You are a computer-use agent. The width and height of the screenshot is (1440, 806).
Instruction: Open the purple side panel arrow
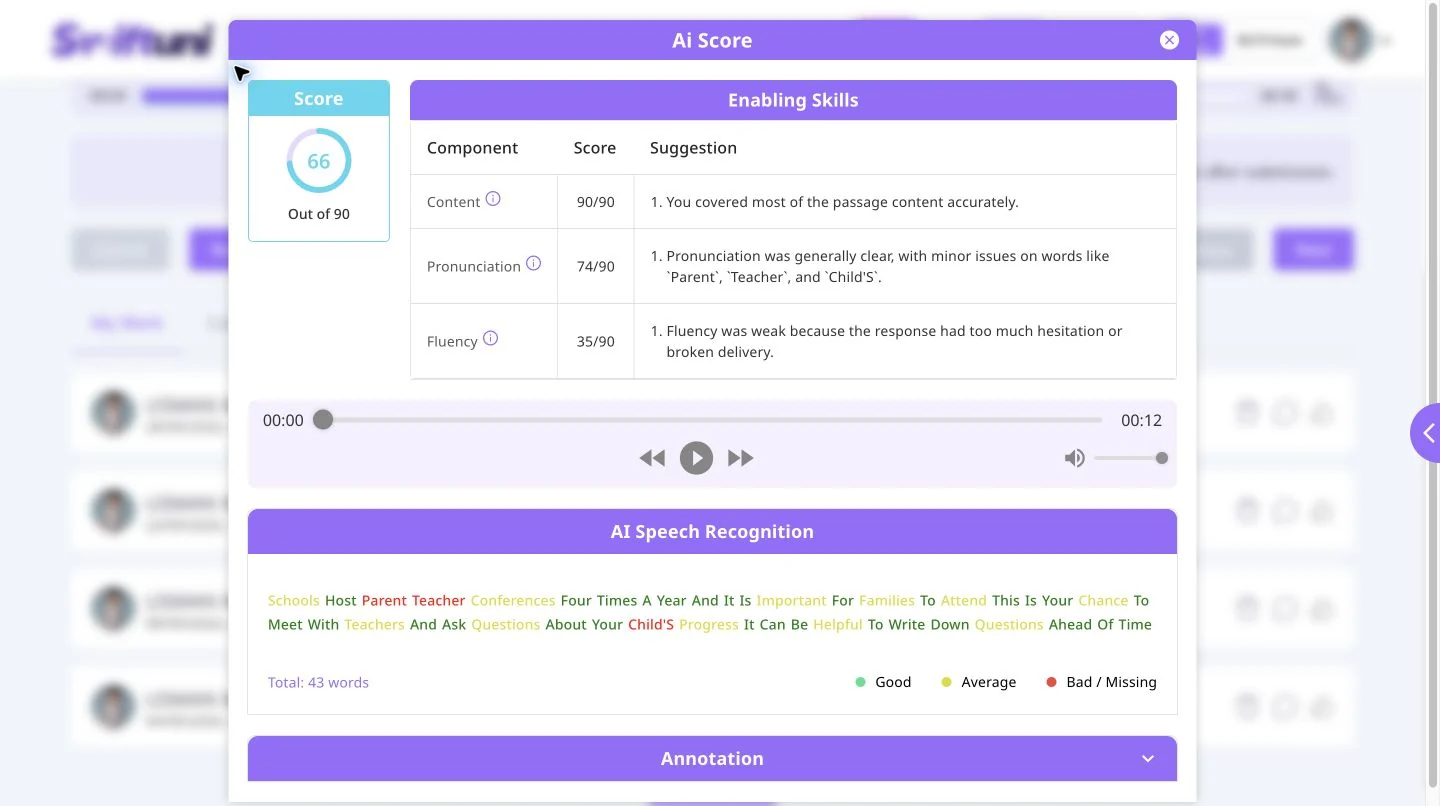1427,433
